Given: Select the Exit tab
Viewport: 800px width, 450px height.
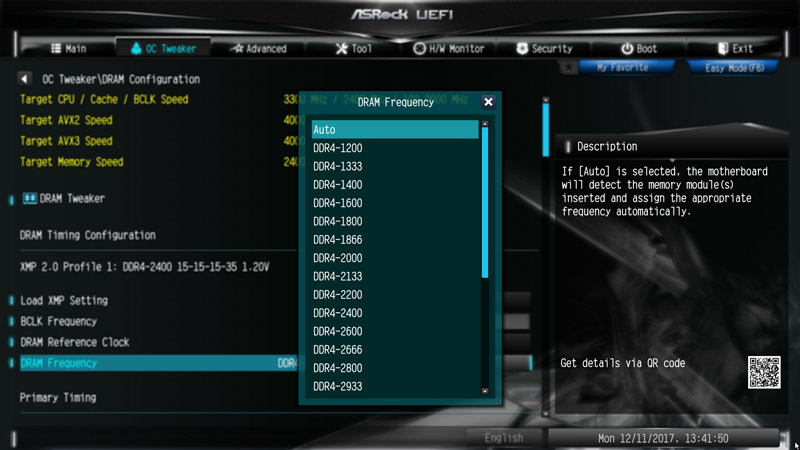Looking at the screenshot, I should (x=735, y=48).
